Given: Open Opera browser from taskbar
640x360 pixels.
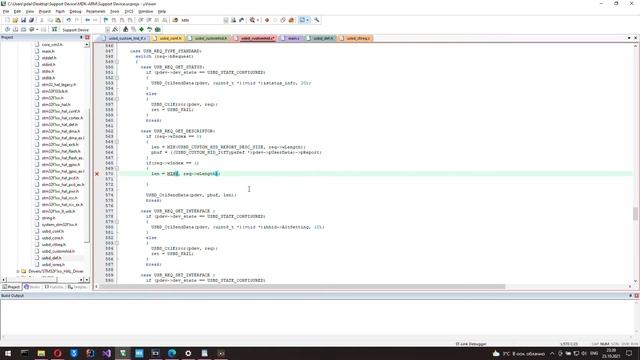Looking at the screenshot, I should pos(58,353).
